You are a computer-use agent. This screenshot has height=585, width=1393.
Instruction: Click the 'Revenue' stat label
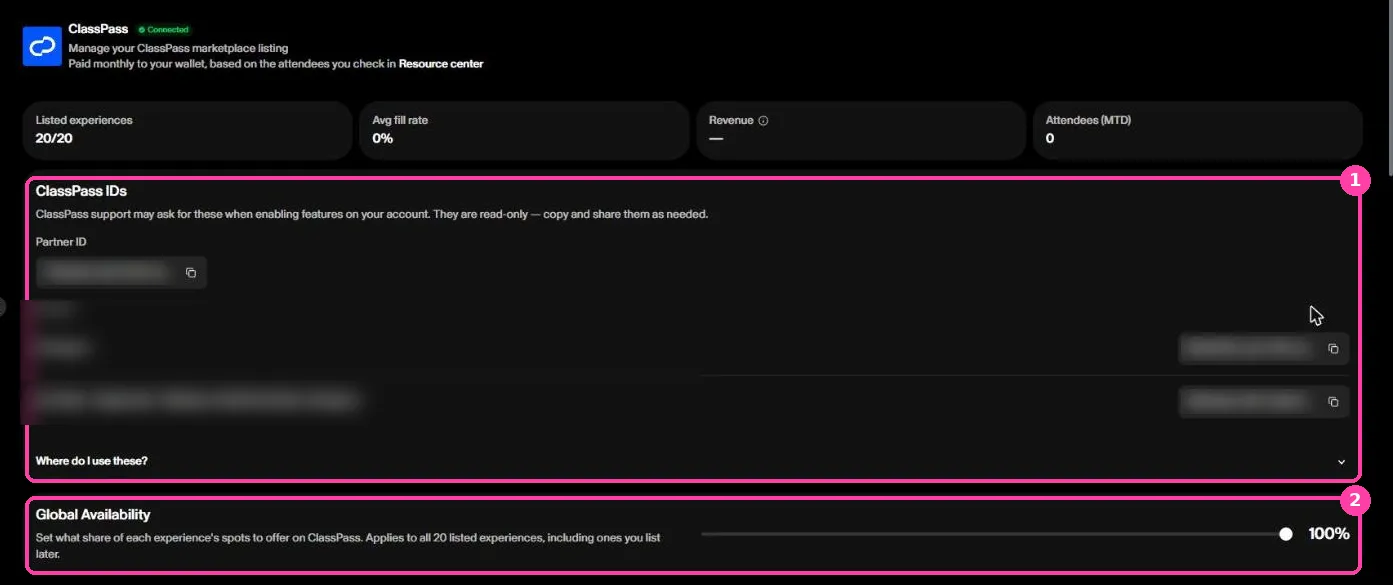point(731,120)
